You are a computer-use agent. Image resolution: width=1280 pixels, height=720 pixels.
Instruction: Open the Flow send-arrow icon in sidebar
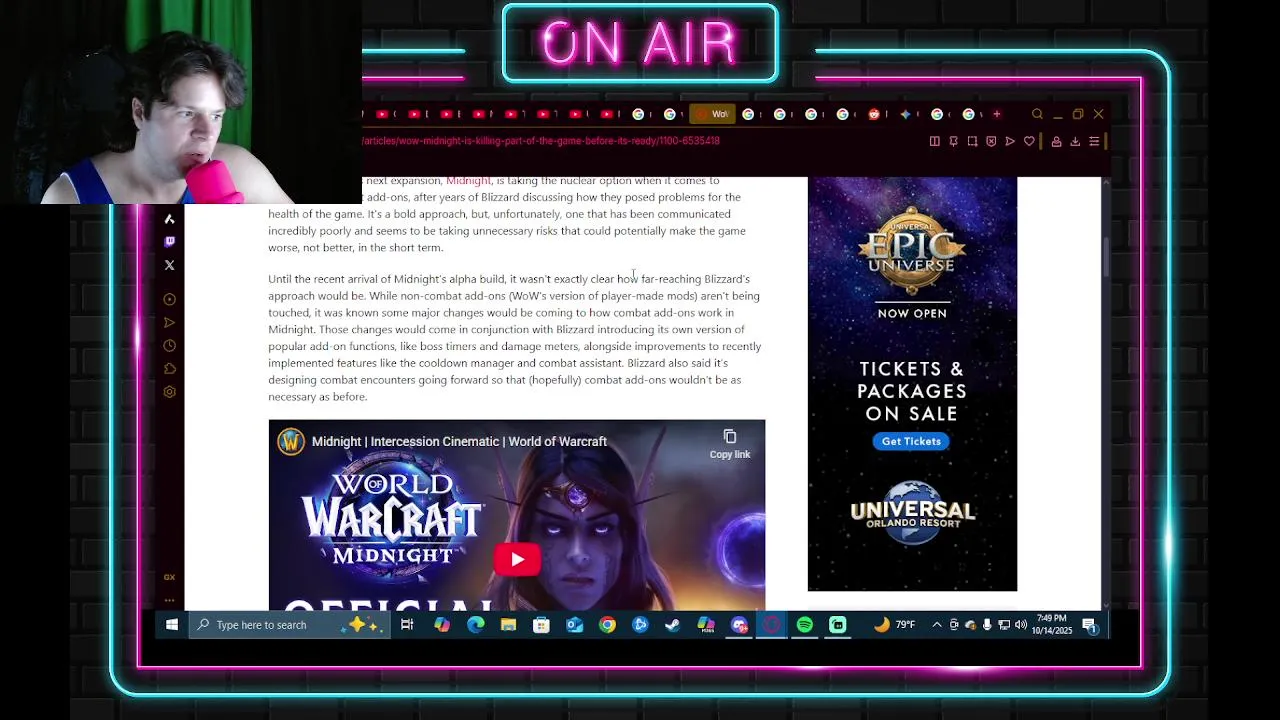pos(169,322)
